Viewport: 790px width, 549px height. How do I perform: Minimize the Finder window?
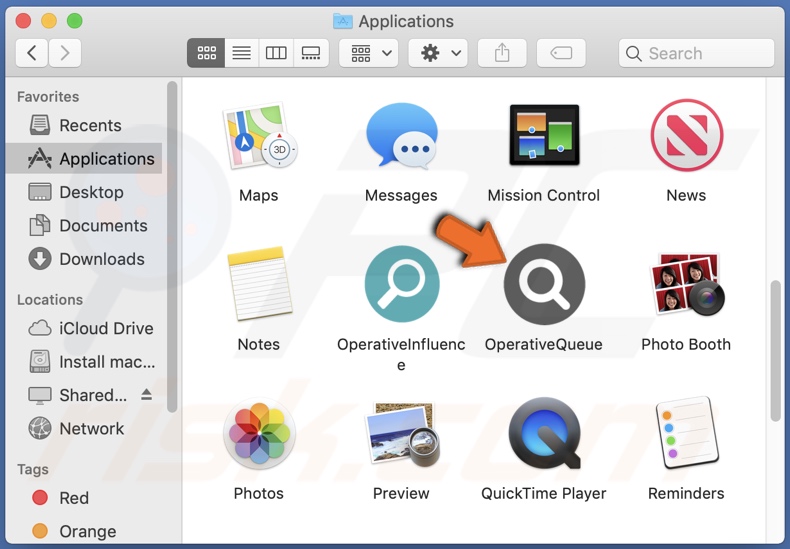coord(49,21)
